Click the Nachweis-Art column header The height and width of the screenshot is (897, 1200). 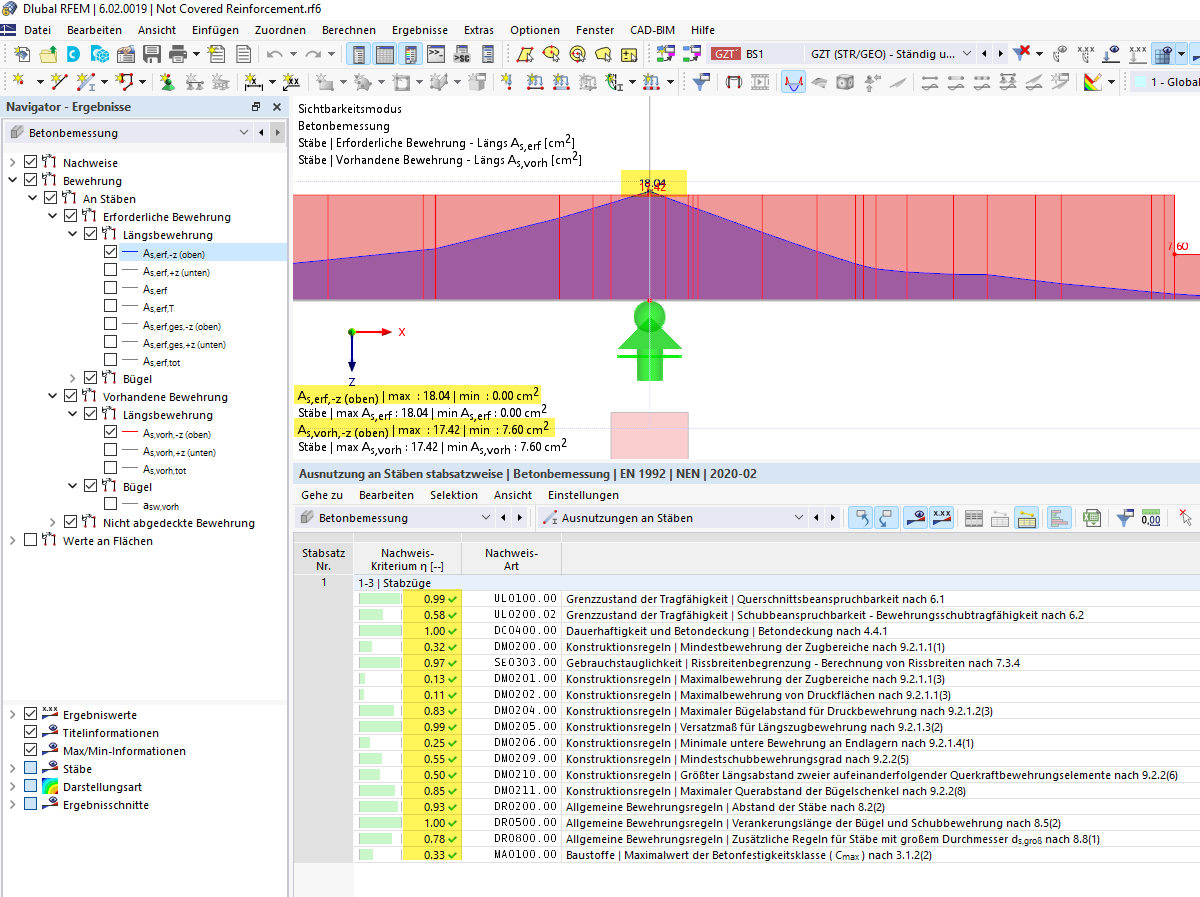click(511, 560)
